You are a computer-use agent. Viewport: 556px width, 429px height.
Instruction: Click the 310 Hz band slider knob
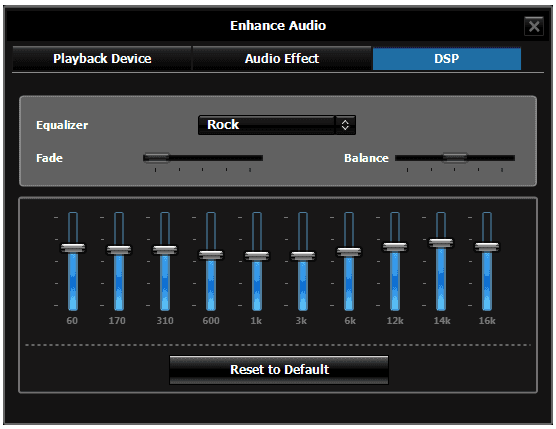[165, 250]
